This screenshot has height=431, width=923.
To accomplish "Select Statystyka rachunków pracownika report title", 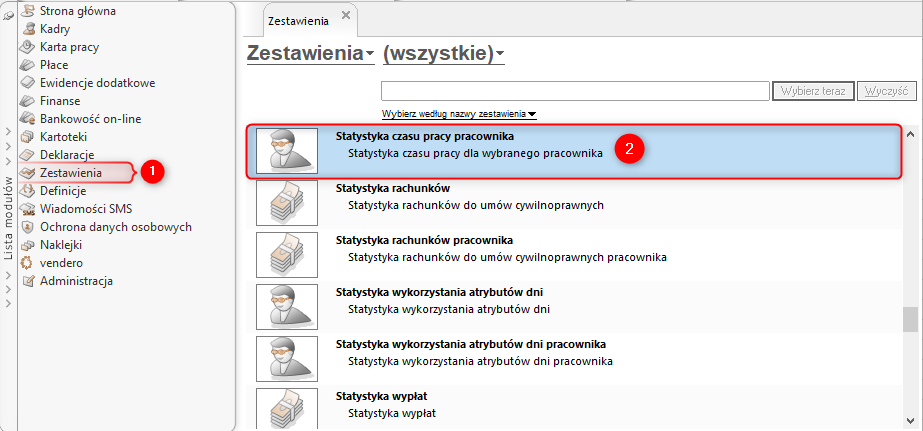I will coord(424,240).
